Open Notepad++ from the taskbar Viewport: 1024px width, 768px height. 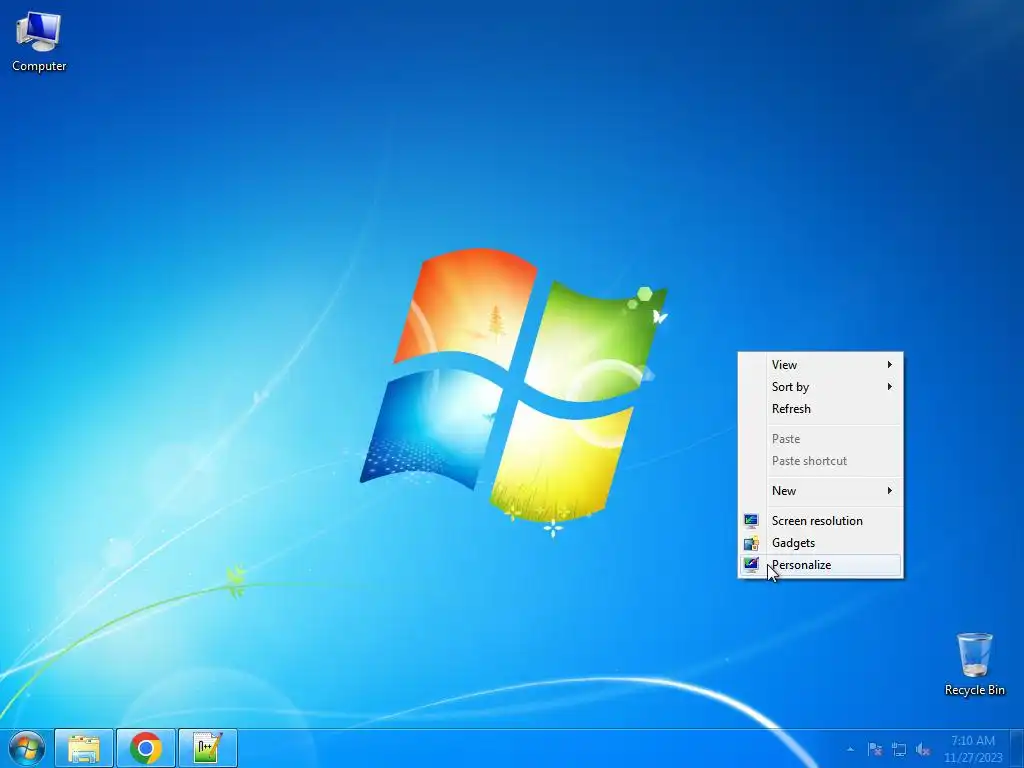click(x=208, y=748)
